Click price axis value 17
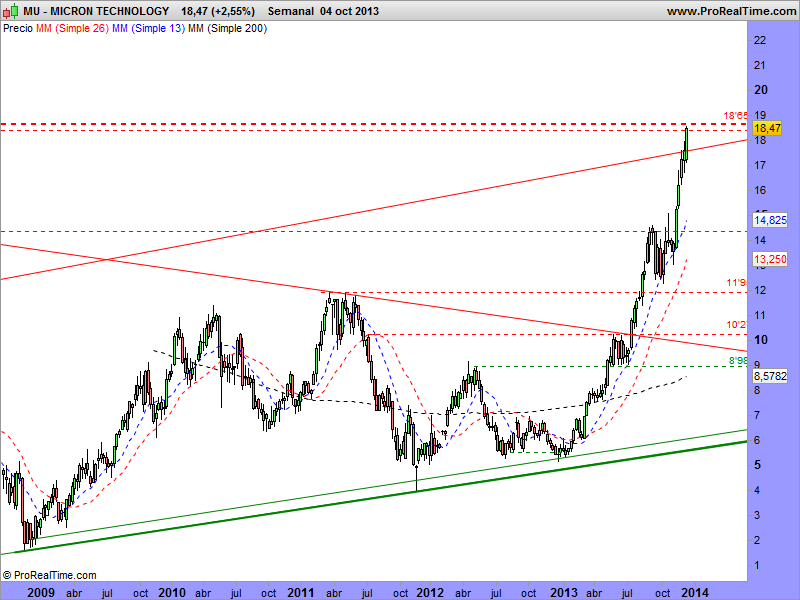 tap(760, 165)
